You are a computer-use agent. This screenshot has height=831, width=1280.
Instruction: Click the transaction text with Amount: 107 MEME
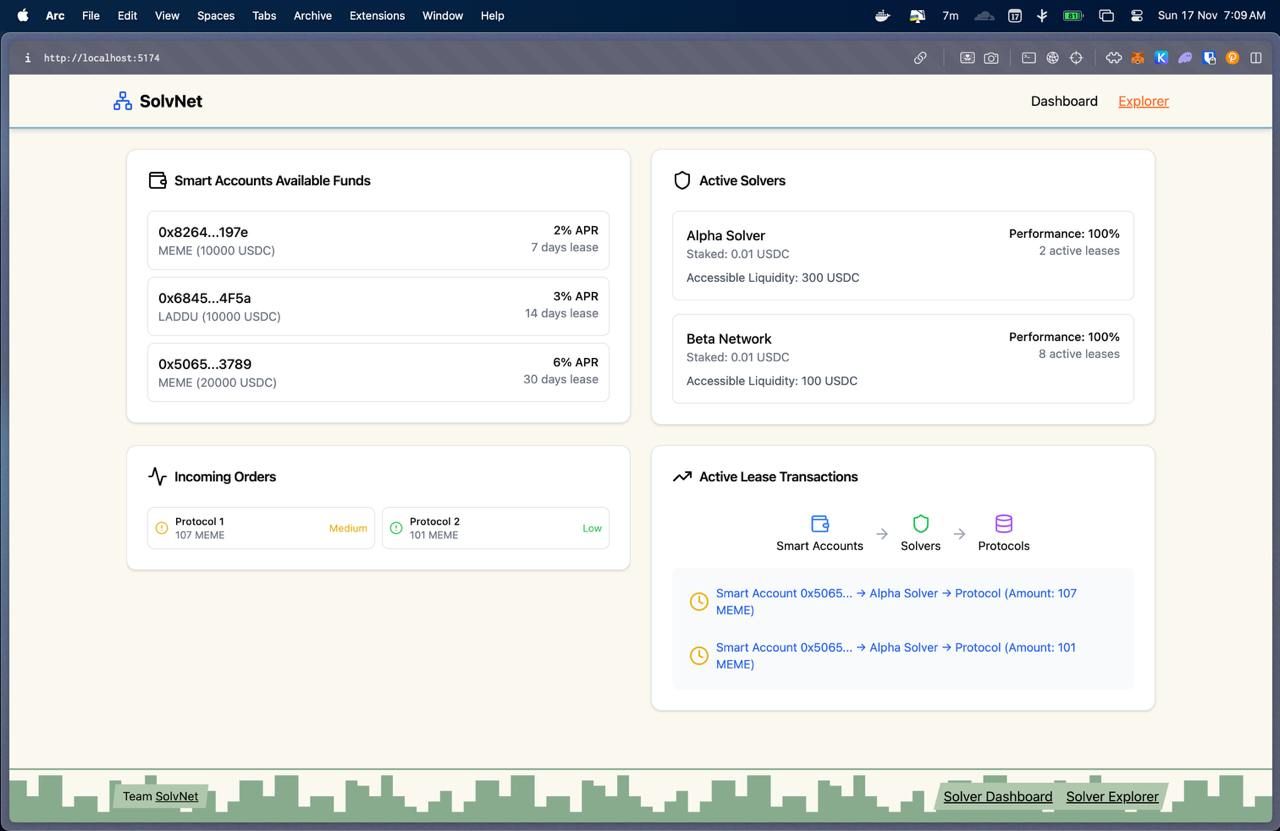pyautogui.click(x=896, y=601)
